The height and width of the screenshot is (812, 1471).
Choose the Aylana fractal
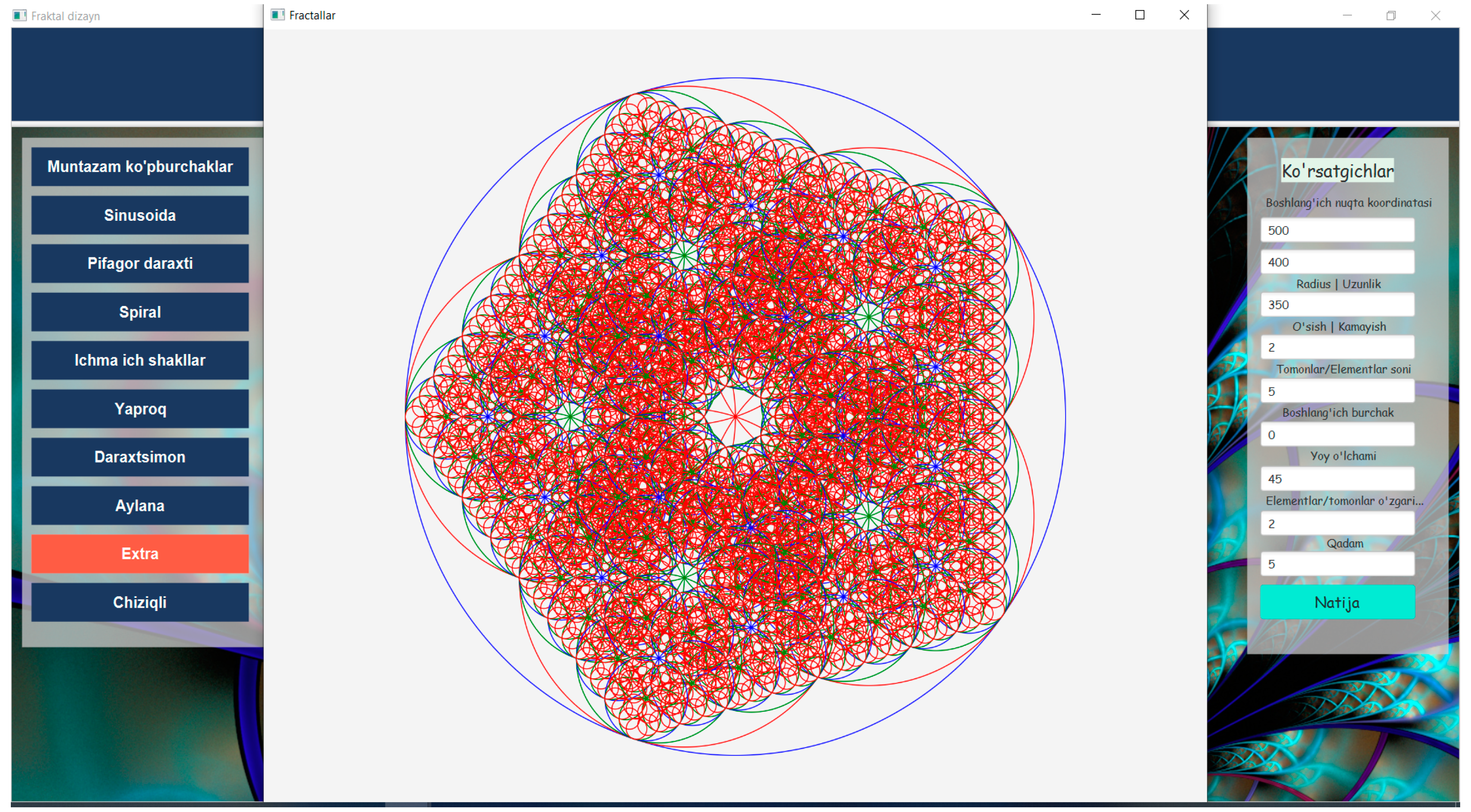coord(140,505)
